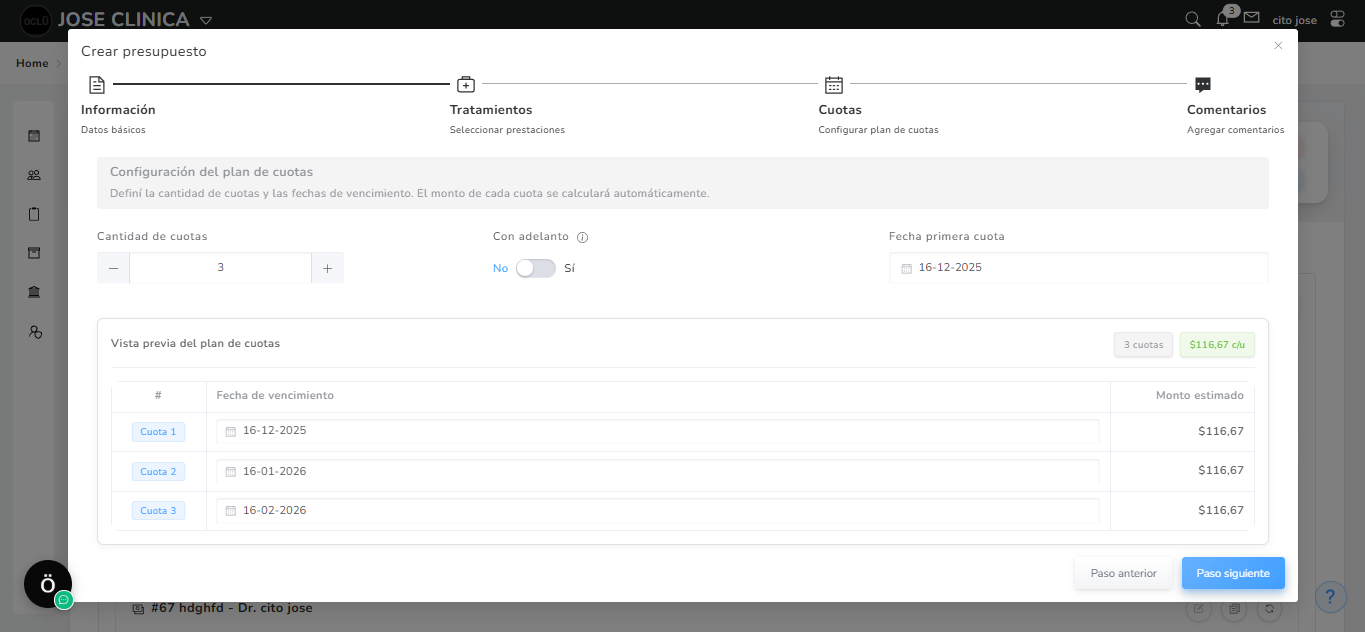Open the Fecha primera cuota date field

[x=1078, y=268]
